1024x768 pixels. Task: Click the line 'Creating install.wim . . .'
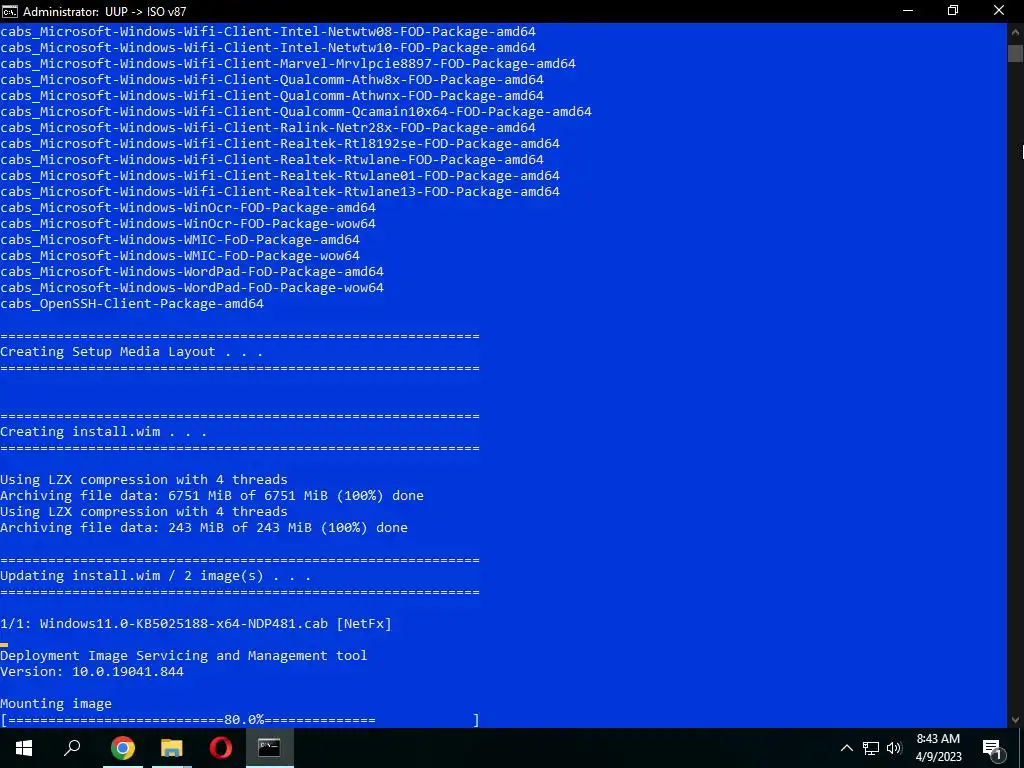pos(103,432)
